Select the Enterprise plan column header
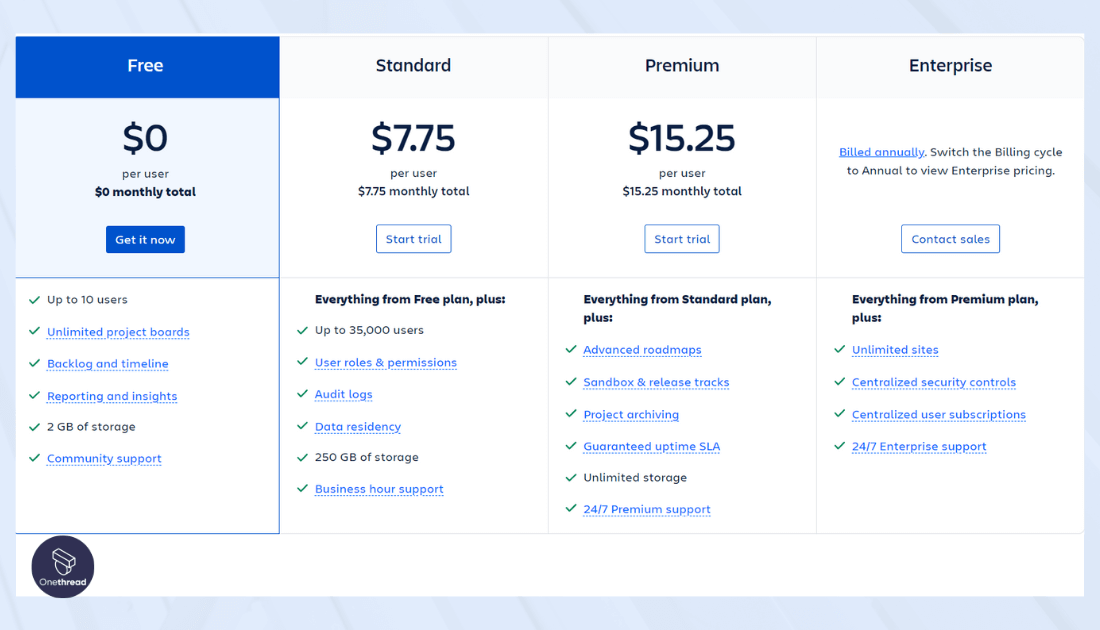1100x630 pixels. (x=950, y=65)
